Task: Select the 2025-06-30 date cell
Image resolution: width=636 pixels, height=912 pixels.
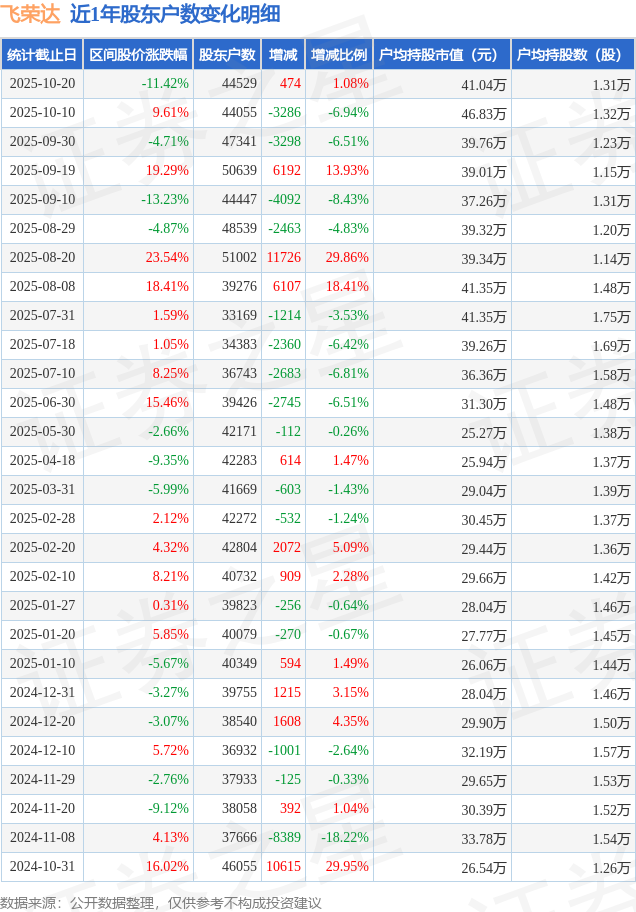Action: (42, 403)
